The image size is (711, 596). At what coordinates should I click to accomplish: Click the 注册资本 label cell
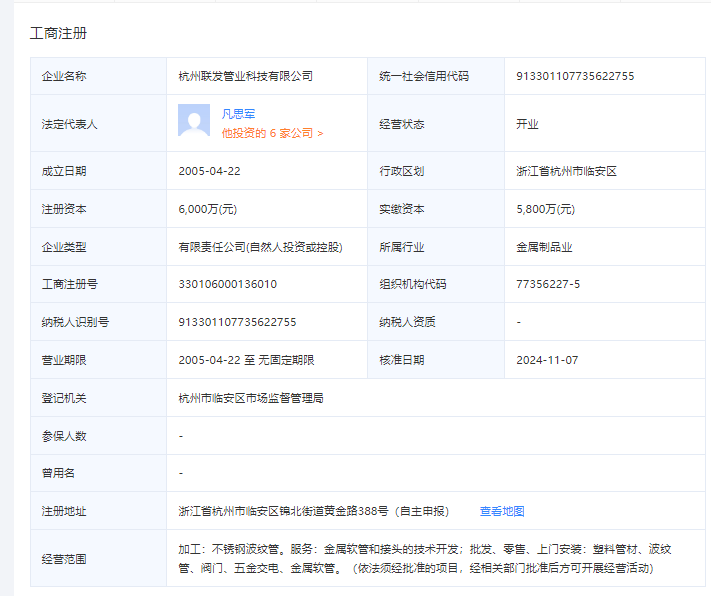[98, 209]
